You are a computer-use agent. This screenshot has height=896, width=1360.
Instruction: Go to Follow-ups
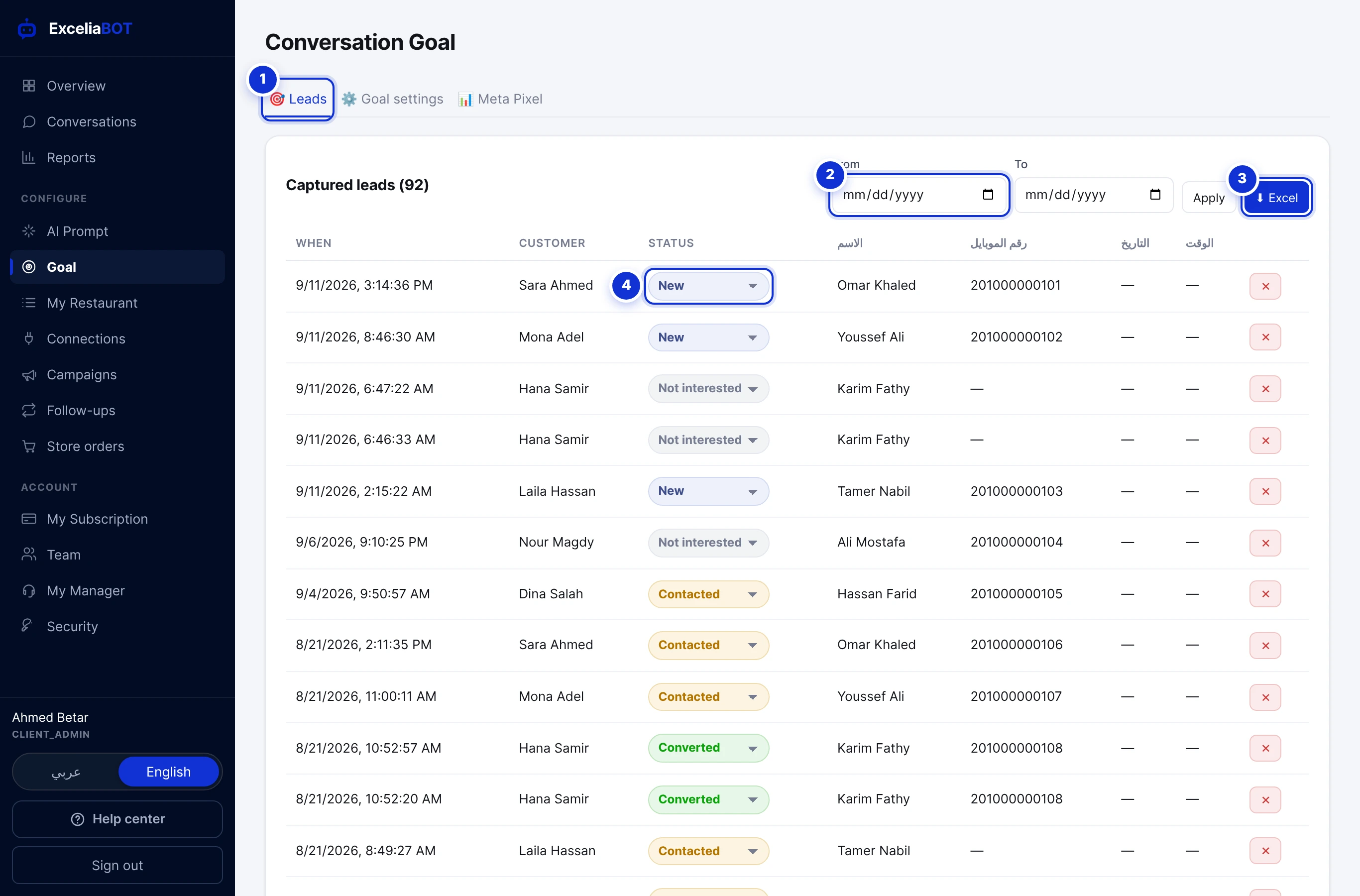click(x=117, y=410)
